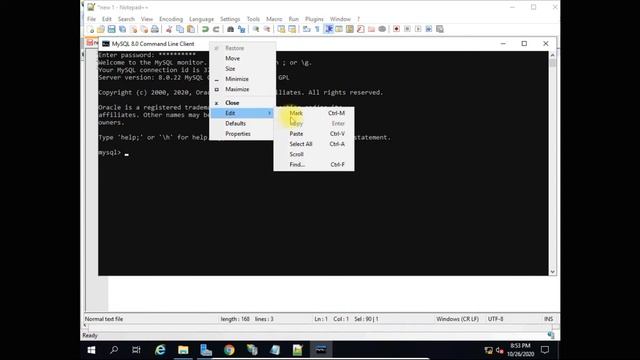The width and height of the screenshot is (640, 360).
Task: Click the red Record Macro icon
Action: pos(396,29)
